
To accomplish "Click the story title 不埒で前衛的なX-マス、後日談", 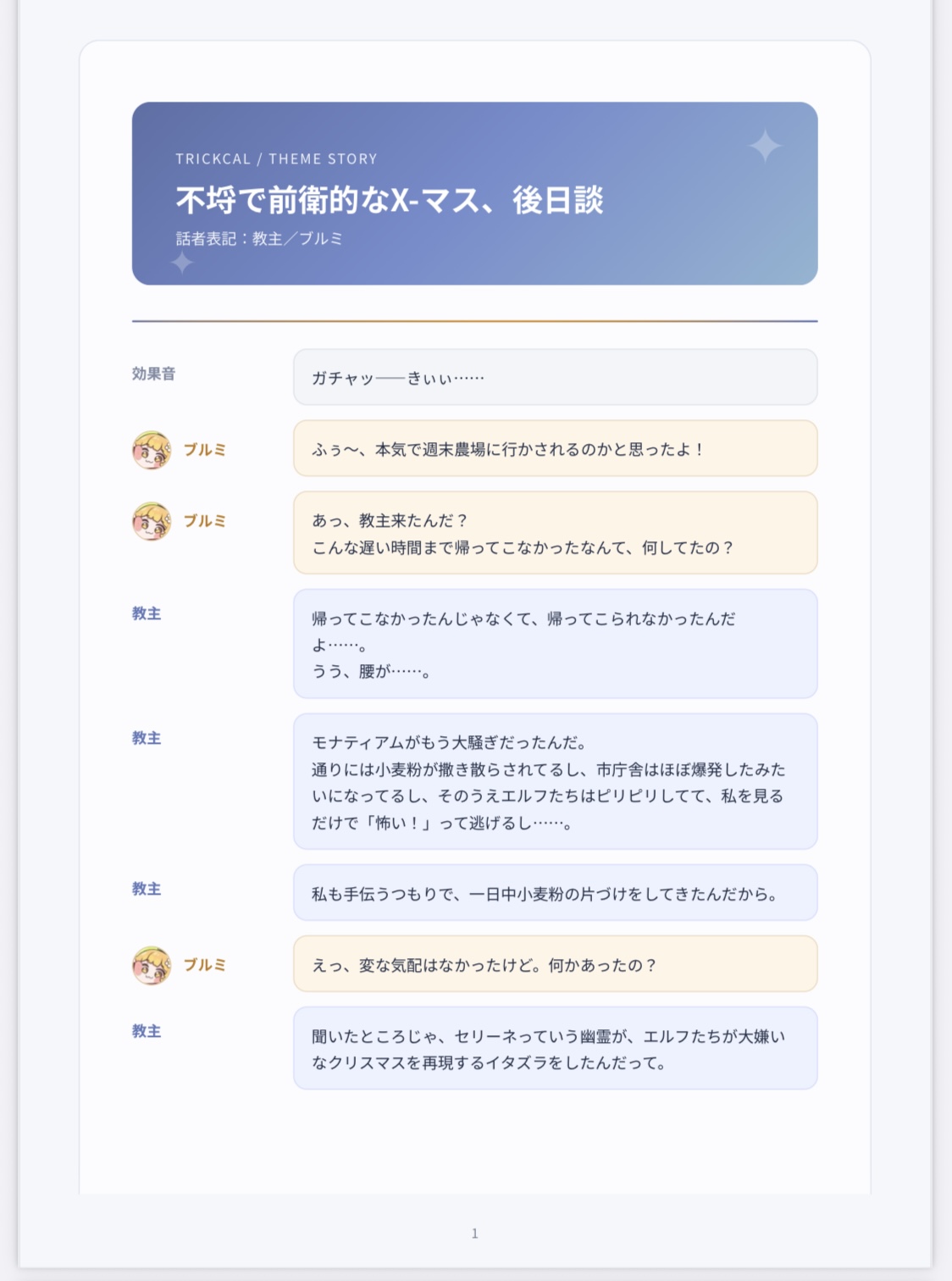I will click(390, 200).
